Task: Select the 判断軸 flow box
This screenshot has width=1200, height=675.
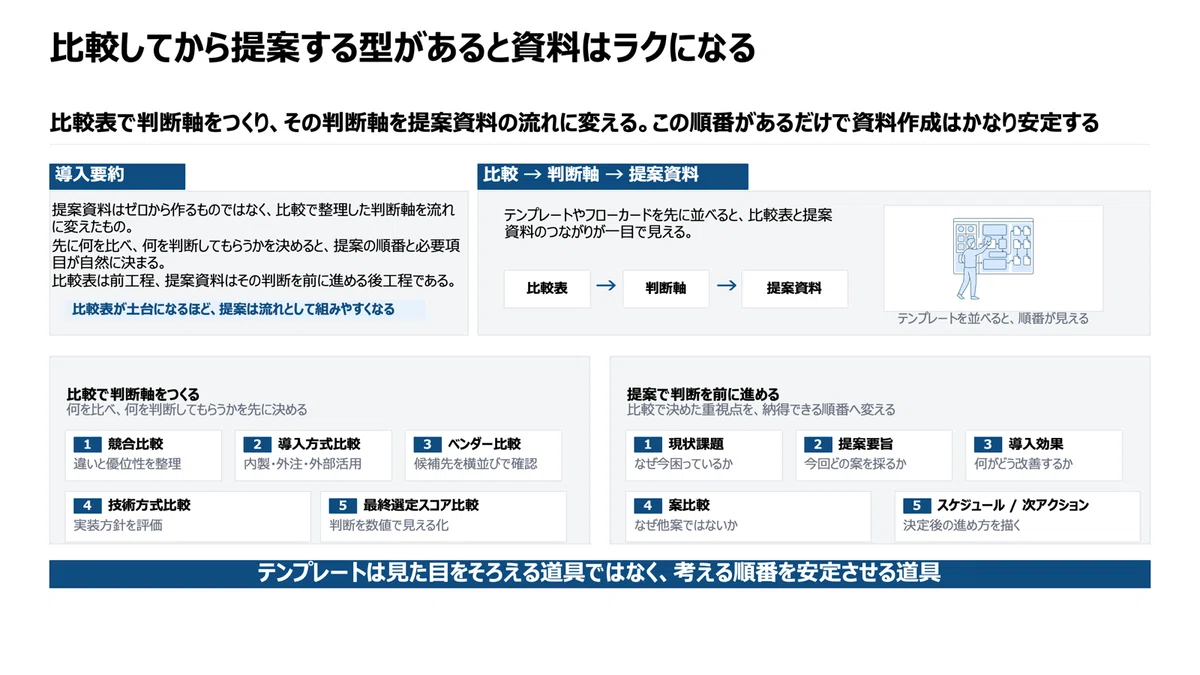Action: [666, 288]
